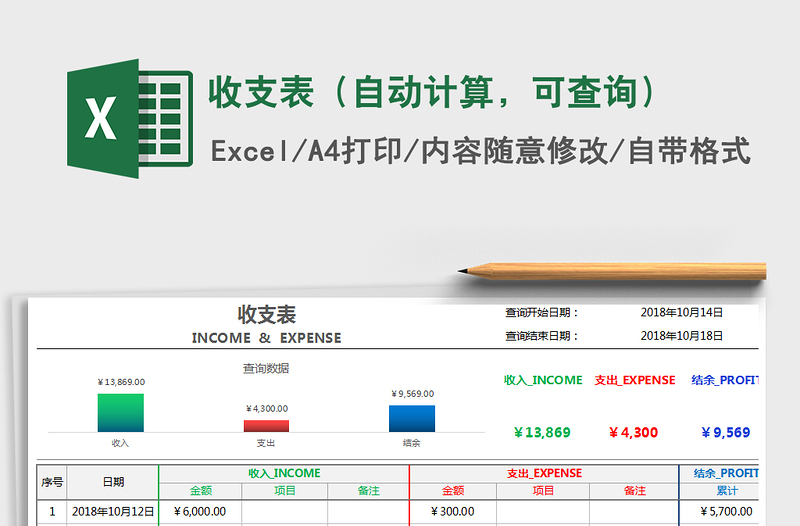The image size is (800, 526).
Task: Click green 金额 subheader under income
Action: click(x=201, y=491)
